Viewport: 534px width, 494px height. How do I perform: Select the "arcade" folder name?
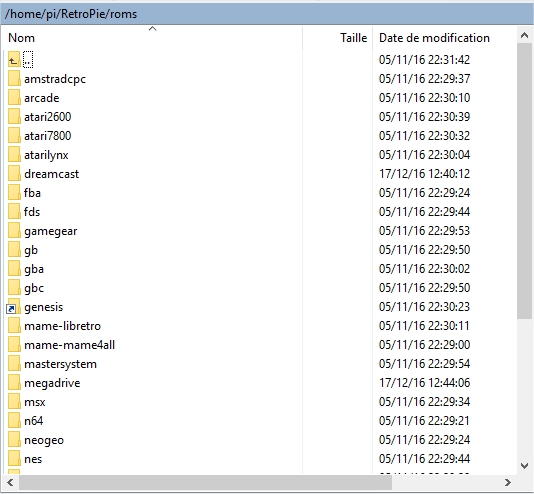42,98
